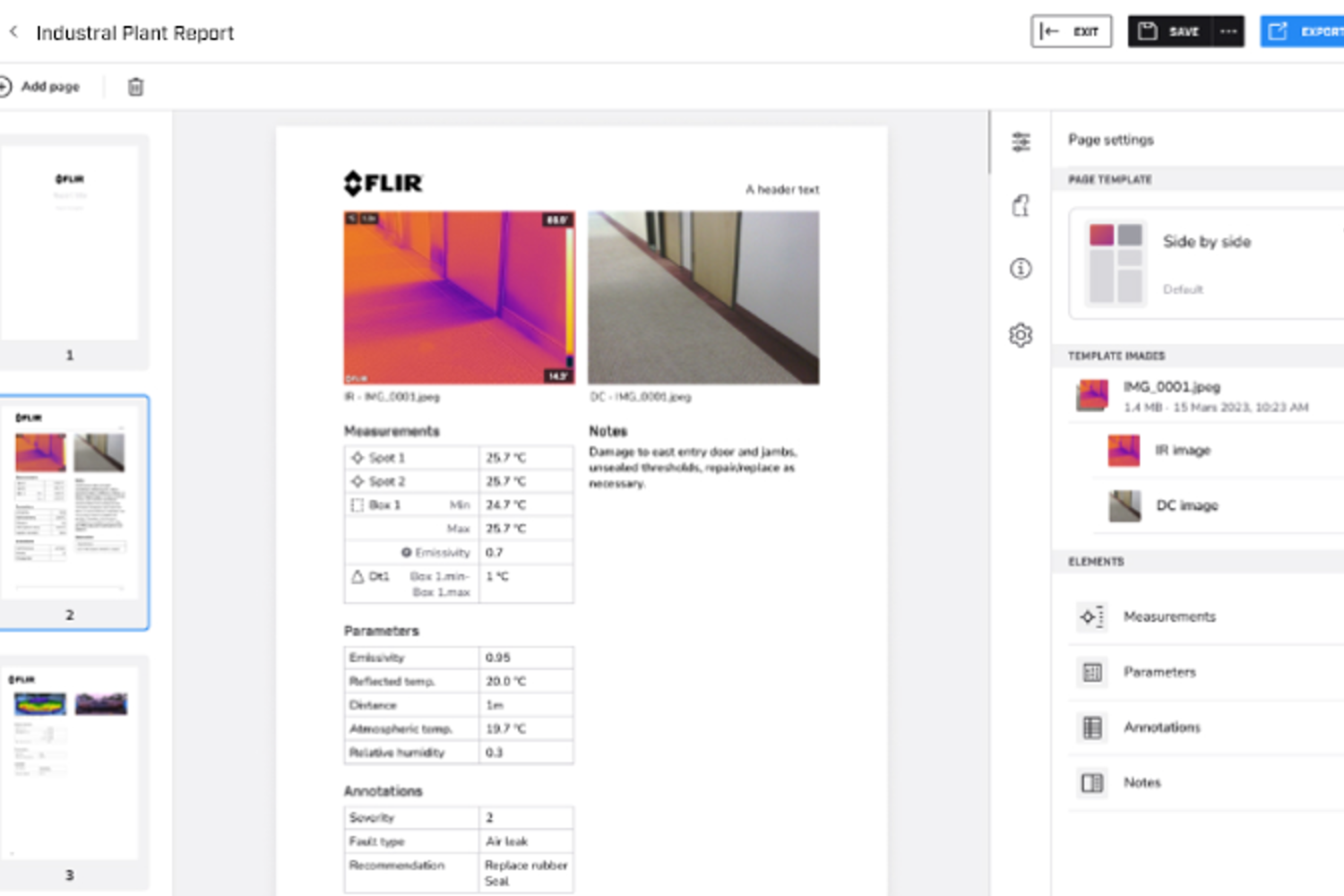The image size is (1344, 896).
Task: Open the Save more options menu
Action: point(1228,31)
